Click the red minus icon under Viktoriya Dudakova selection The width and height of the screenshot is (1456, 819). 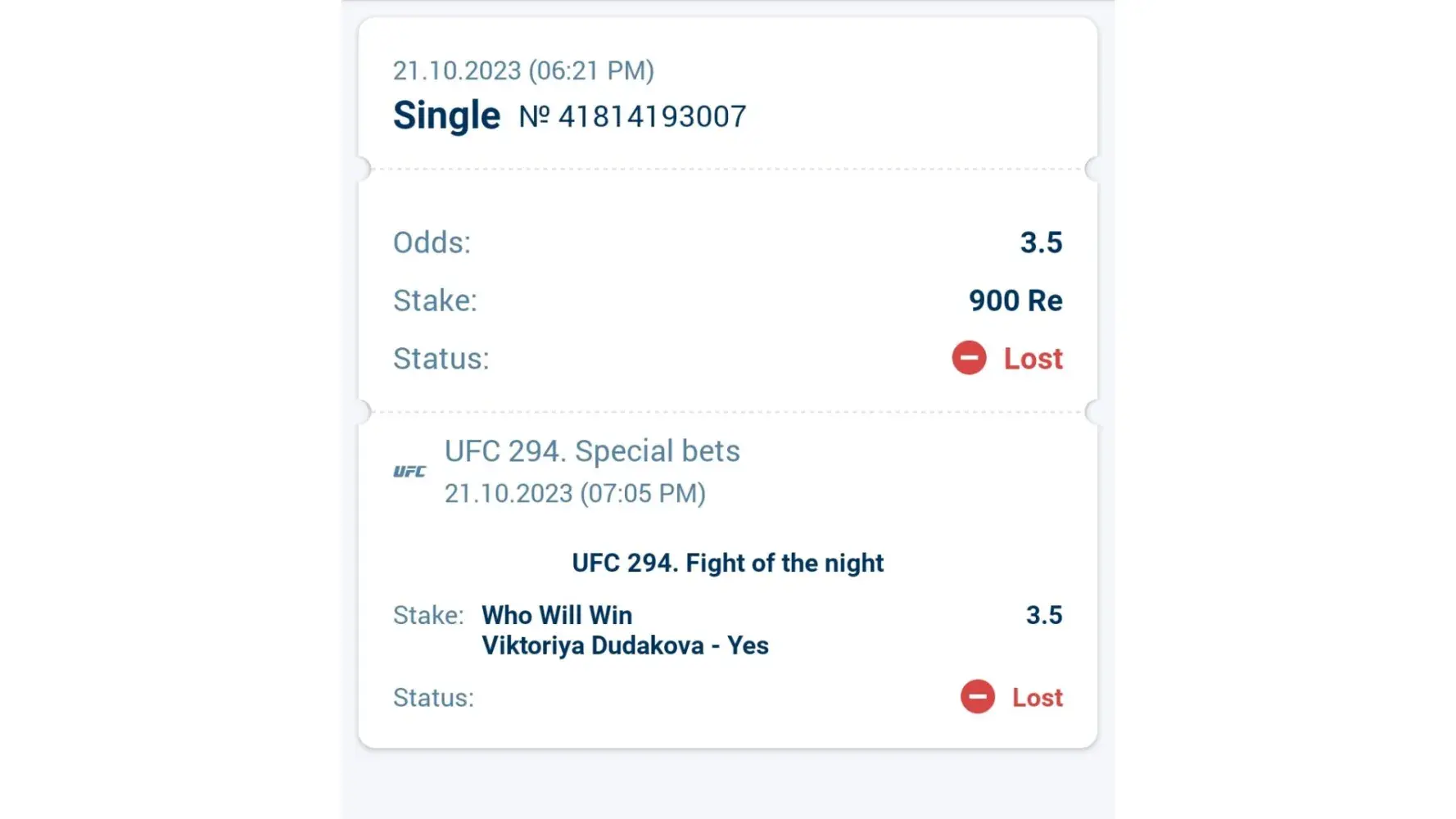pyautogui.click(x=977, y=697)
